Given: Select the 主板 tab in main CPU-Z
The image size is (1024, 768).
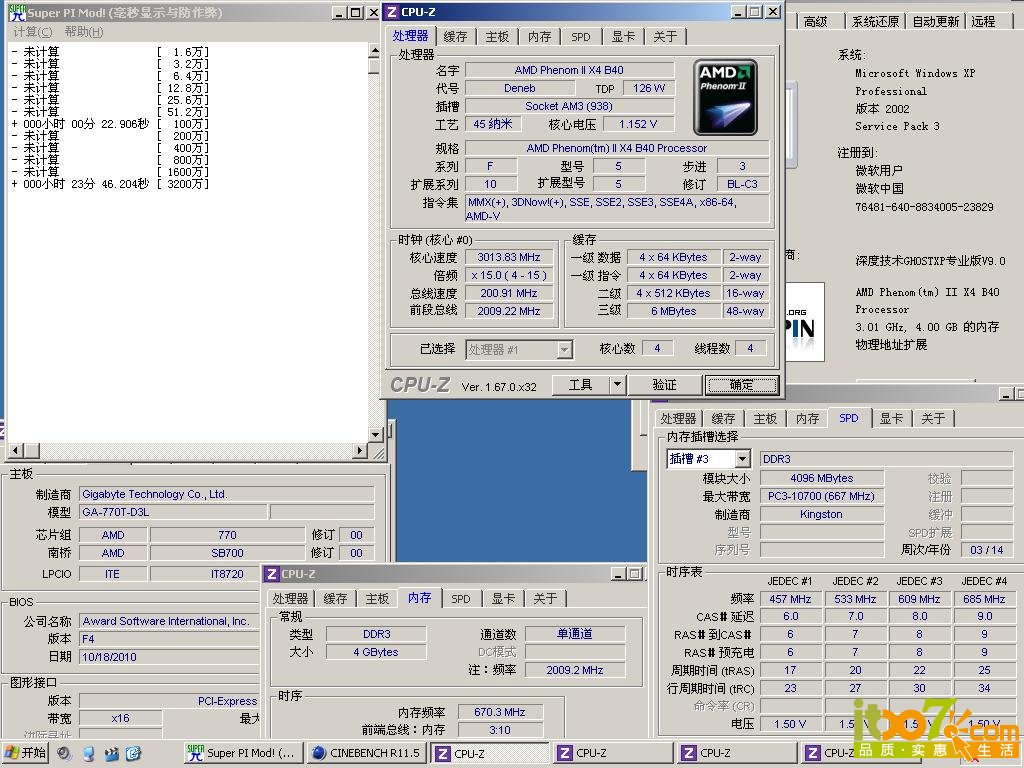Looking at the screenshot, I should (497, 37).
